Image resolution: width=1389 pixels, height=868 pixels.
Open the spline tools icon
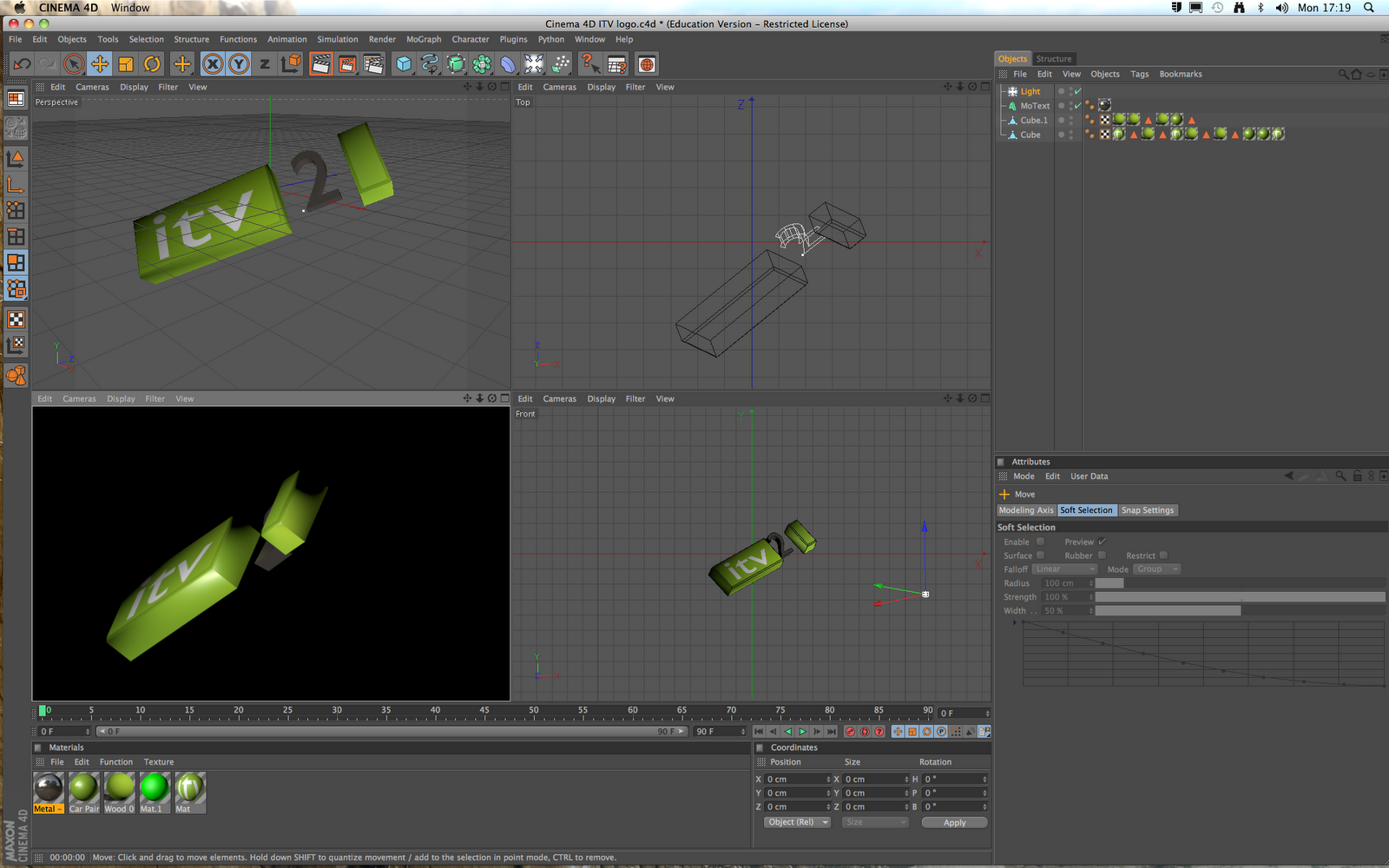click(430, 64)
